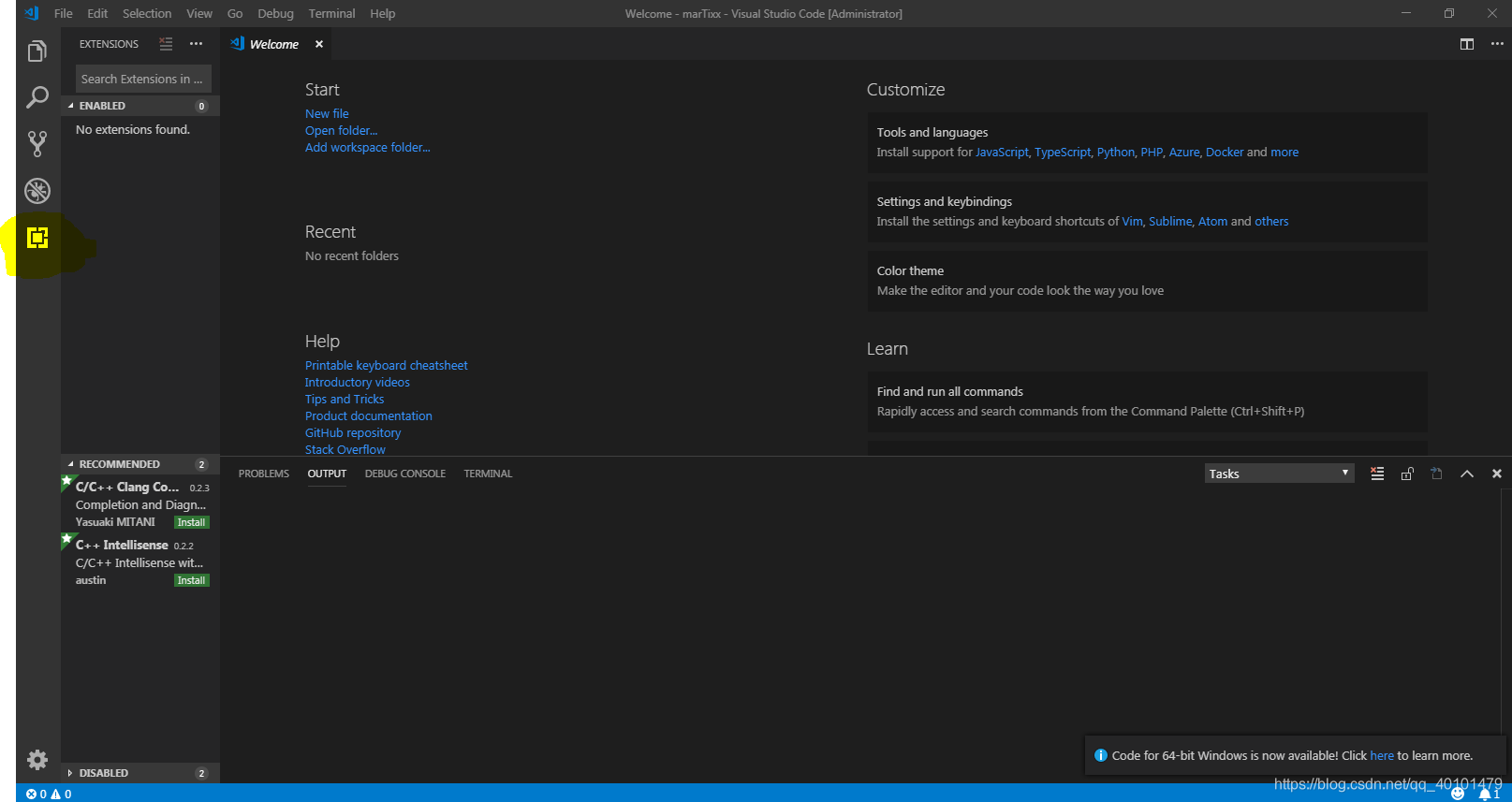Open editor more actions ellipsis
1512x802 pixels.
click(x=1497, y=44)
